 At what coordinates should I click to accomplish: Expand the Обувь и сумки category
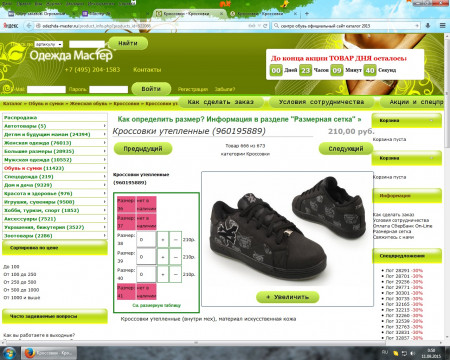(55, 168)
